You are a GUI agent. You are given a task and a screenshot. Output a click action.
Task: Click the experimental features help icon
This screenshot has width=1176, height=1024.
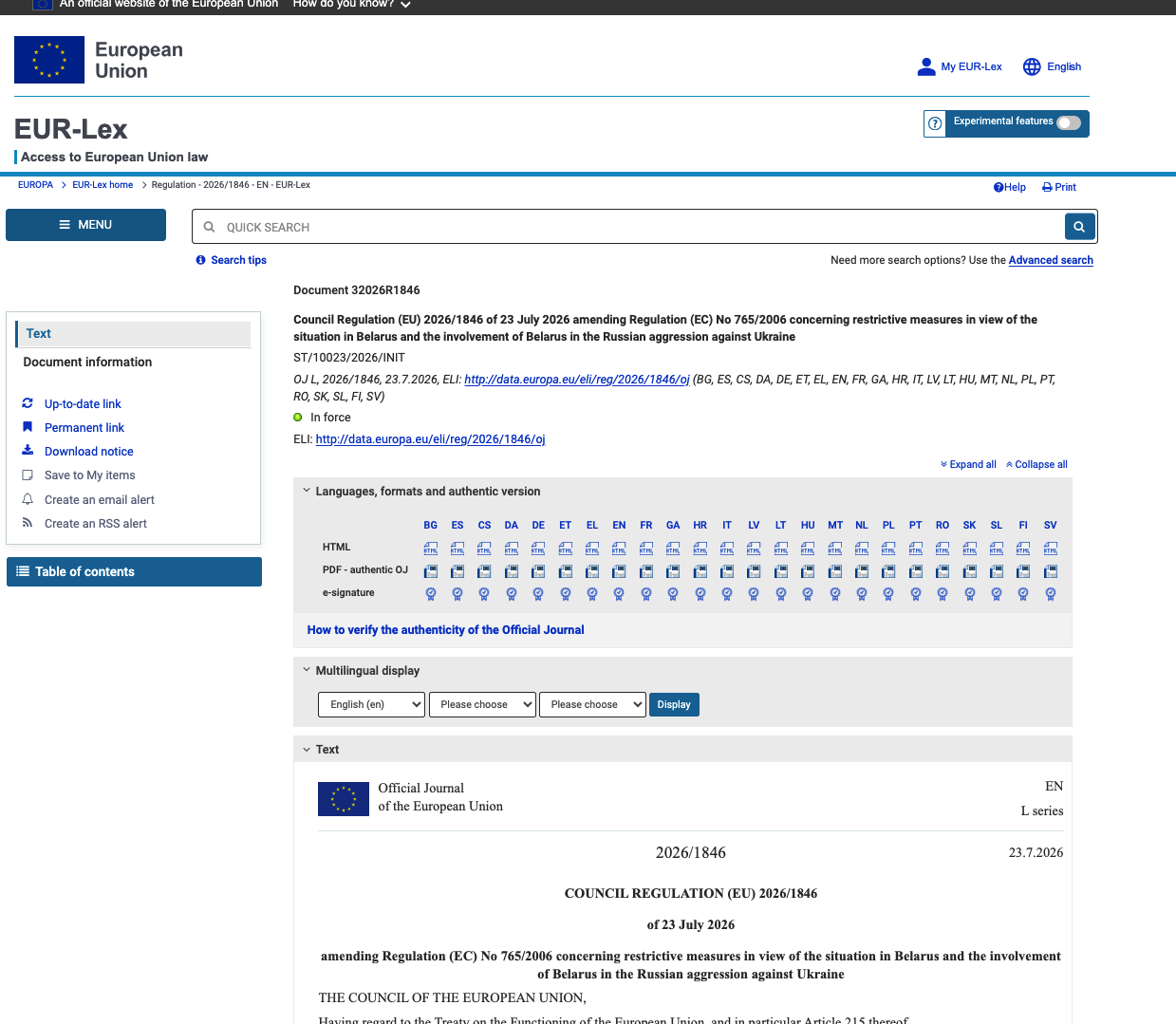(x=935, y=123)
